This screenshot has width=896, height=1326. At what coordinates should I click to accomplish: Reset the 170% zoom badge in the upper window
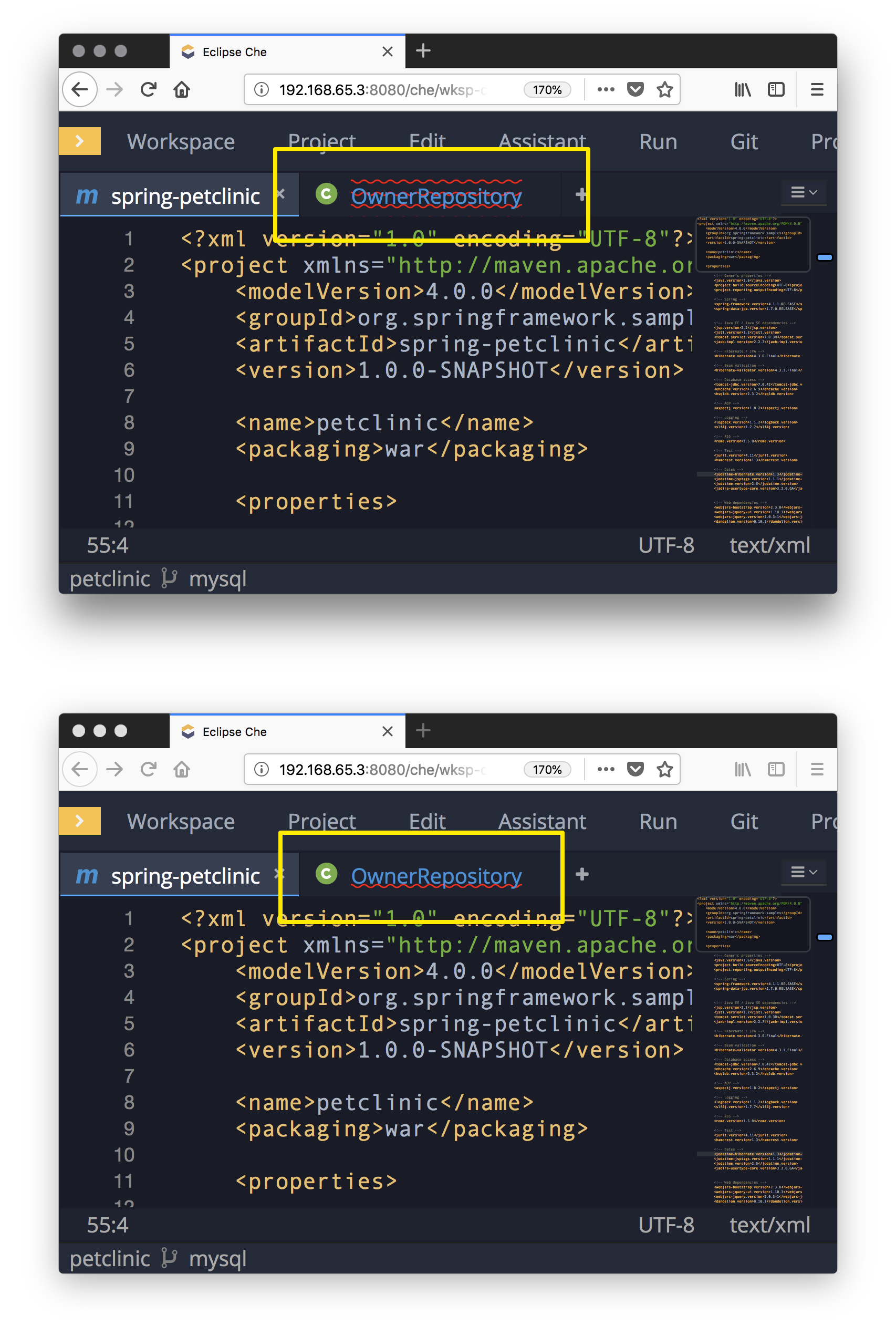pos(547,90)
